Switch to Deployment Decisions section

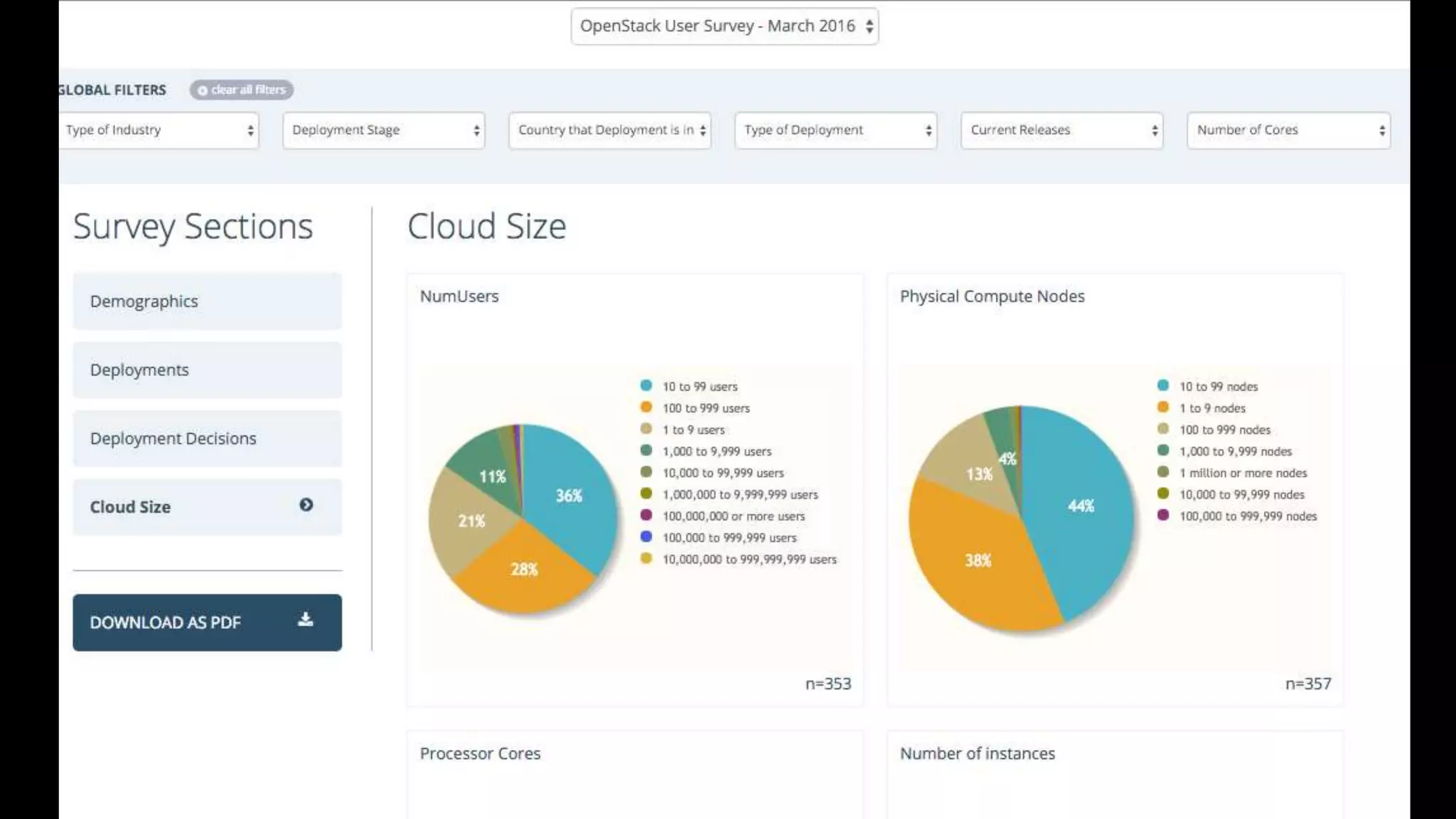point(207,439)
